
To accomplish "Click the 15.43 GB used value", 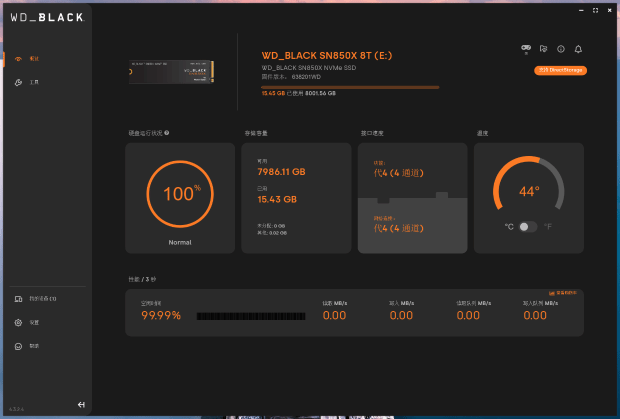I will click(x=277, y=200).
